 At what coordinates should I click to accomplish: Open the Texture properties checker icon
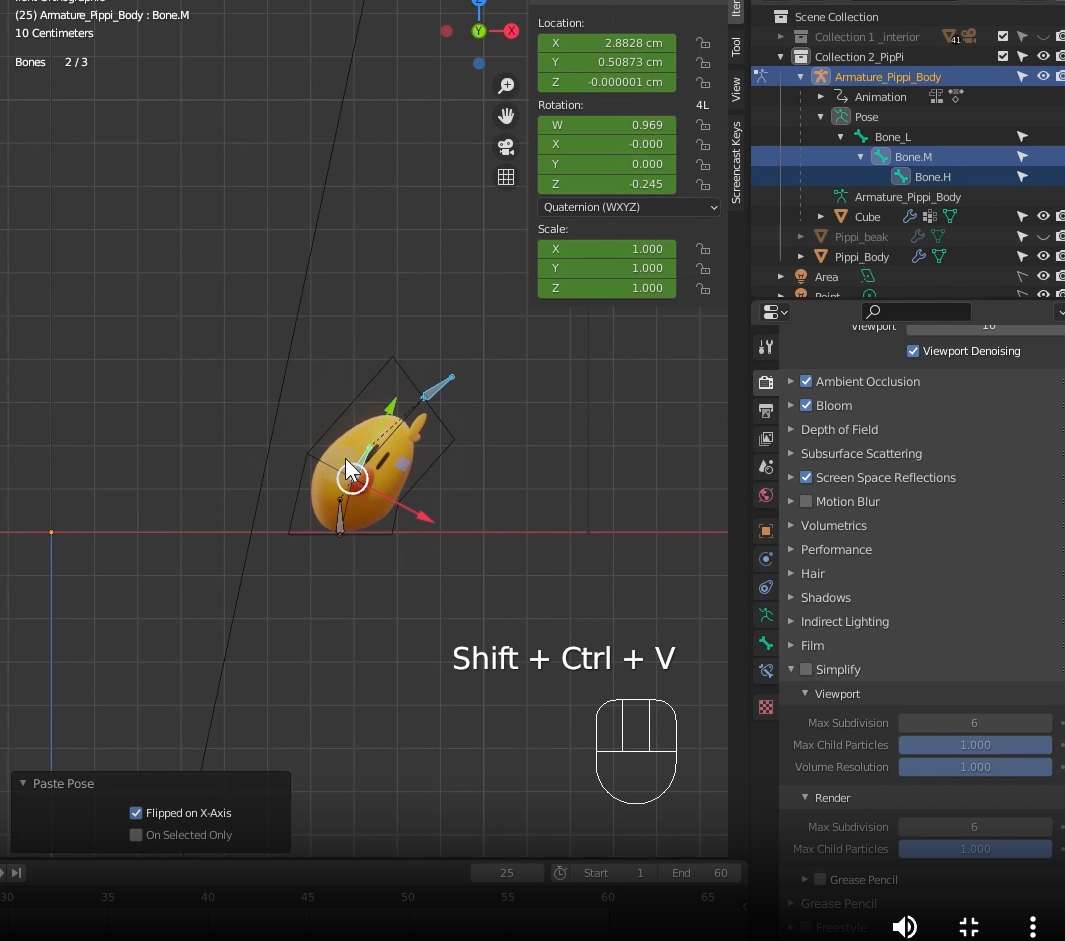765,707
